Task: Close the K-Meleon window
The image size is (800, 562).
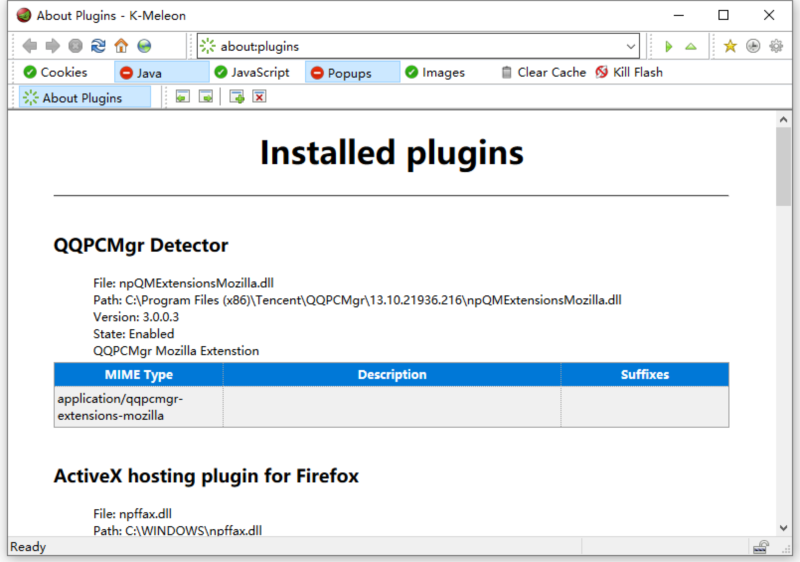Action: click(769, 15)
